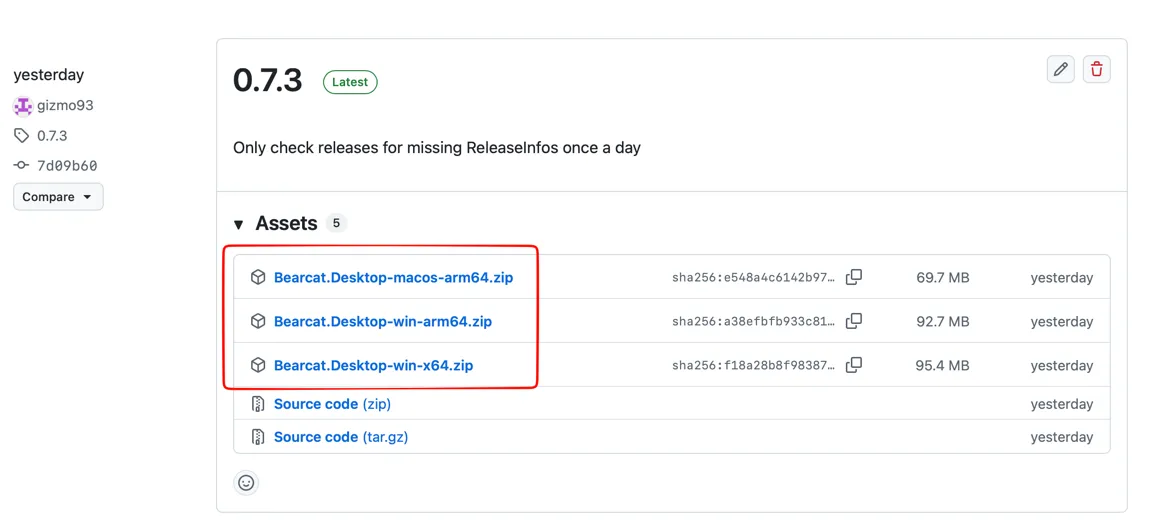The image size is (1155, 526).
Task: Click the package icon beside win-x64 zip
Action: point(258,365)
